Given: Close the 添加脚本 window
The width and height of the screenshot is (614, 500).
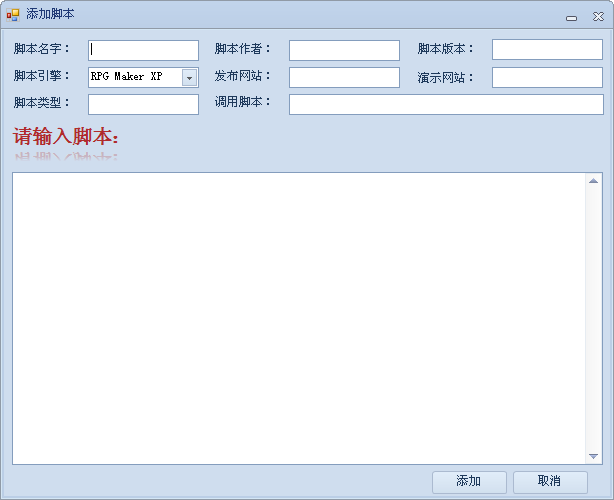Looking at the screenshot, I should coord(598,17).
